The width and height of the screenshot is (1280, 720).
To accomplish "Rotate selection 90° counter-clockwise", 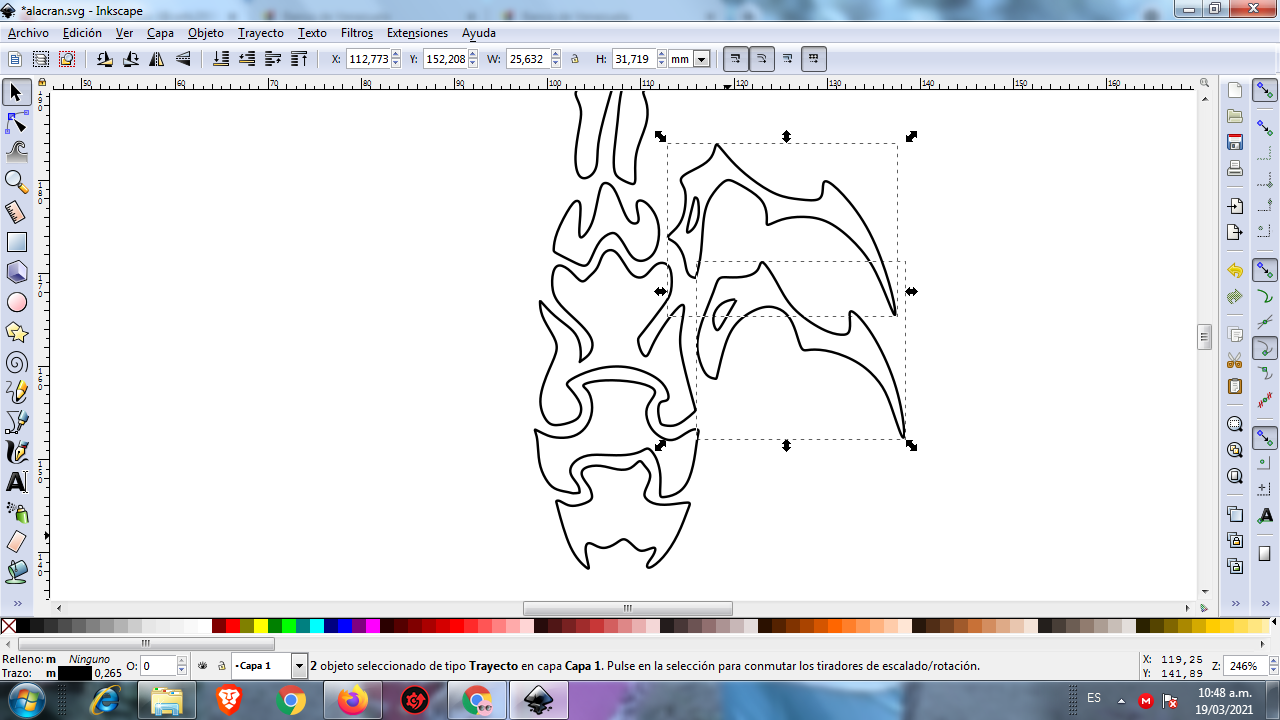I will (105, 59).
